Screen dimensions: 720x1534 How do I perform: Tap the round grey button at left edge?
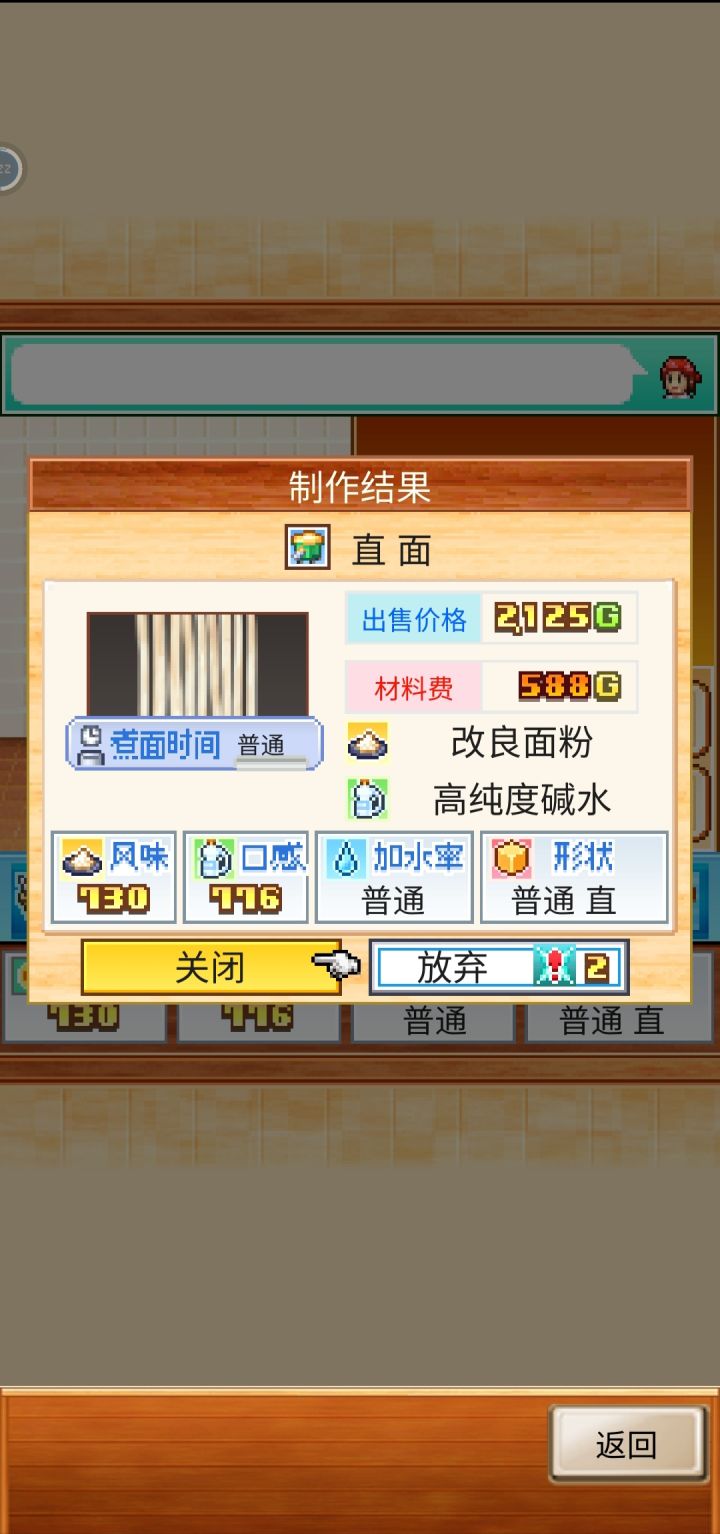[7, 169]
